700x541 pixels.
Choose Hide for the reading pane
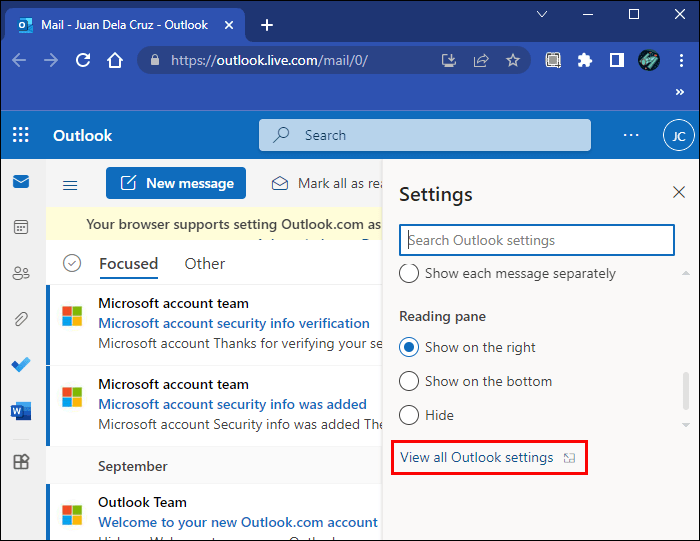[x=409, y=415]
